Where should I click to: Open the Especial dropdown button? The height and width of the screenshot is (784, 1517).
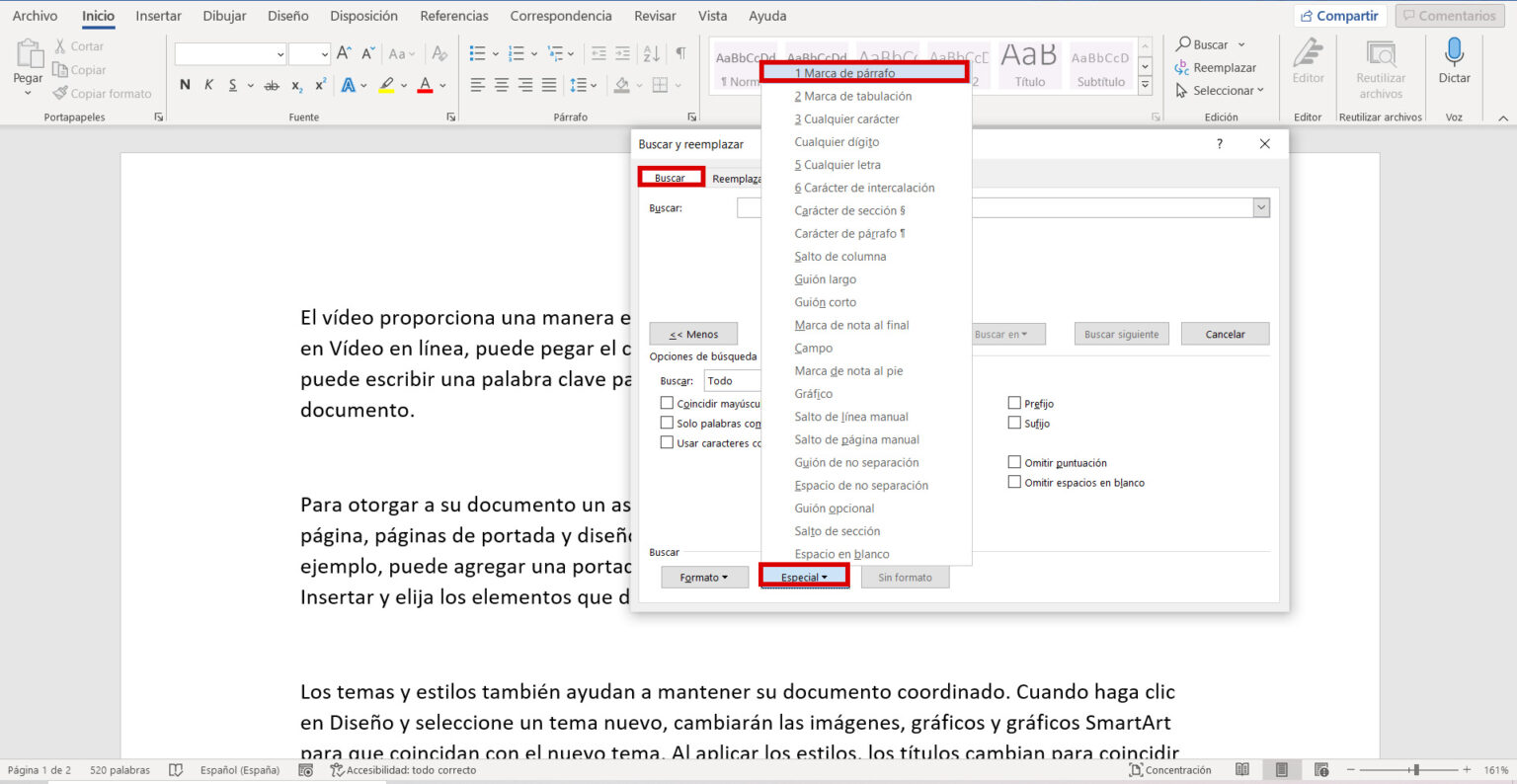pyautogui.click(x=804, y=578)
